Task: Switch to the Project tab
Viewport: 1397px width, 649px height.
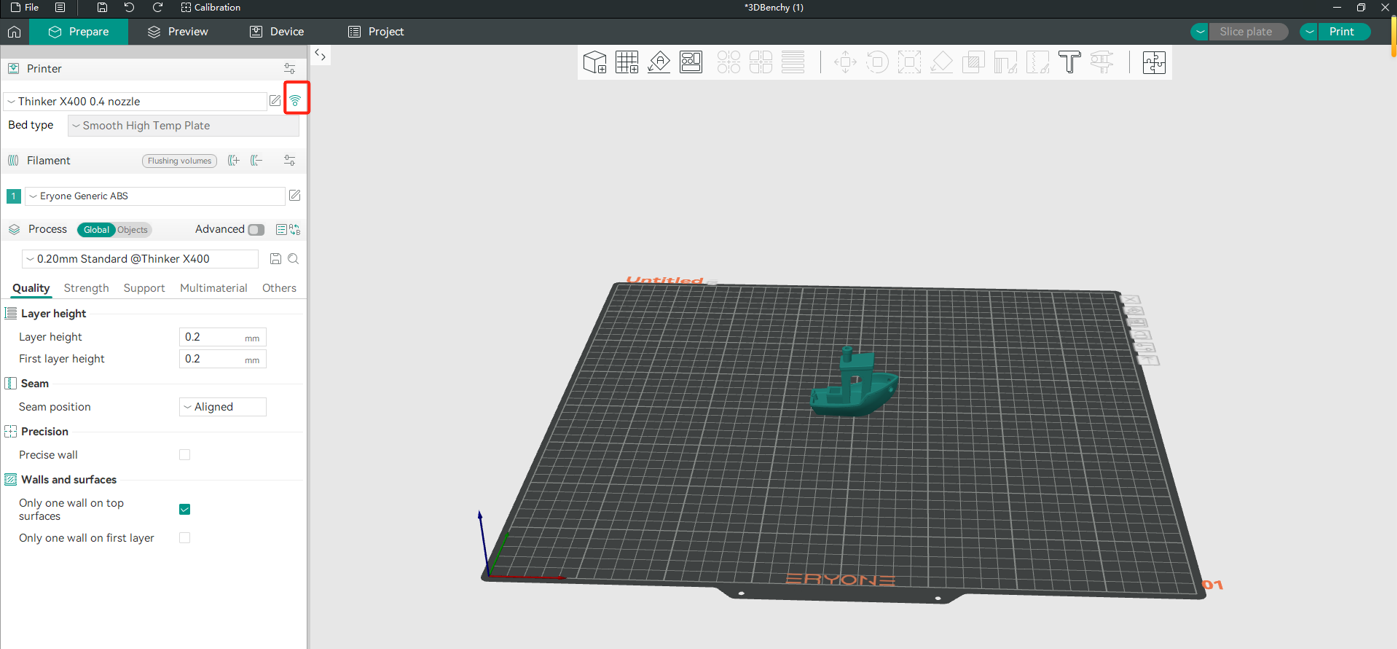Action: point(375,32)
